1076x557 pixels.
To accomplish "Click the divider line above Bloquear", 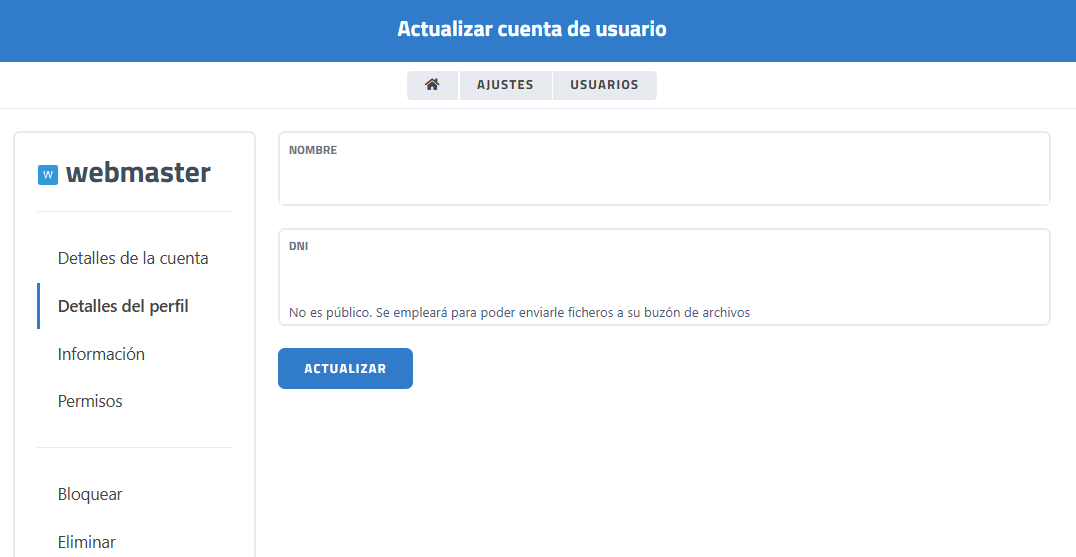I will [134, 447].
